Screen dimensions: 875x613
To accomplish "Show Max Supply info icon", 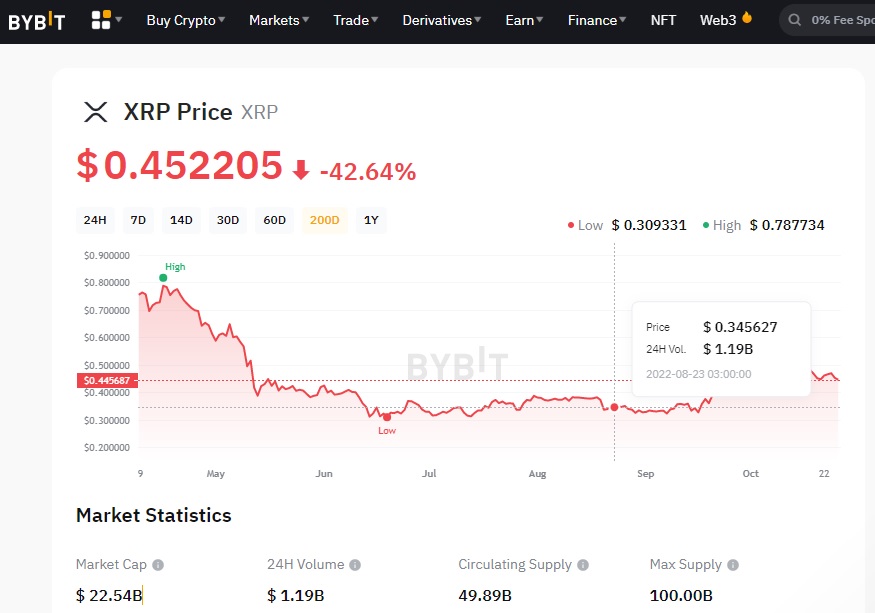I will tap(733, 565).
